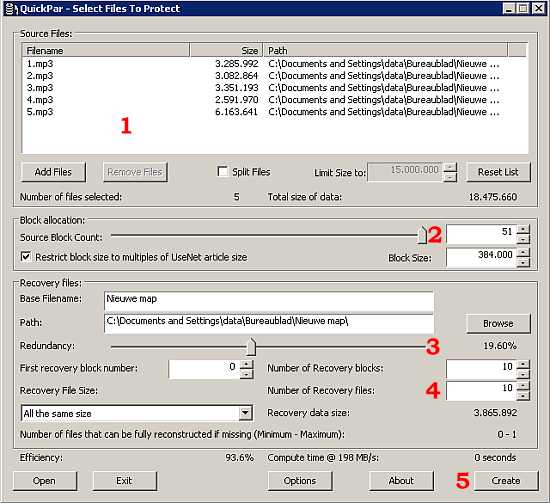Image resolution: width=550 pixels, height=503 pixels.
Task: Decrease First recovery block number
Action: click(247, 375)
